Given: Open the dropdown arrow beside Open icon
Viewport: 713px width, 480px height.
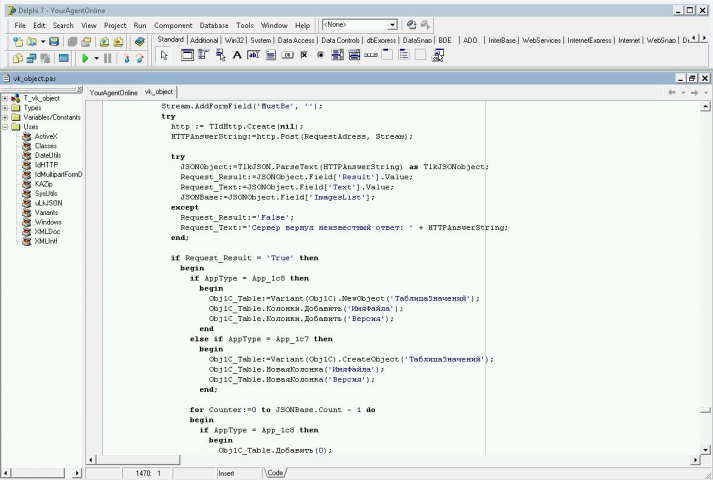Looking at the screenshot, I should pyautogui.click(x=43, y=42).
